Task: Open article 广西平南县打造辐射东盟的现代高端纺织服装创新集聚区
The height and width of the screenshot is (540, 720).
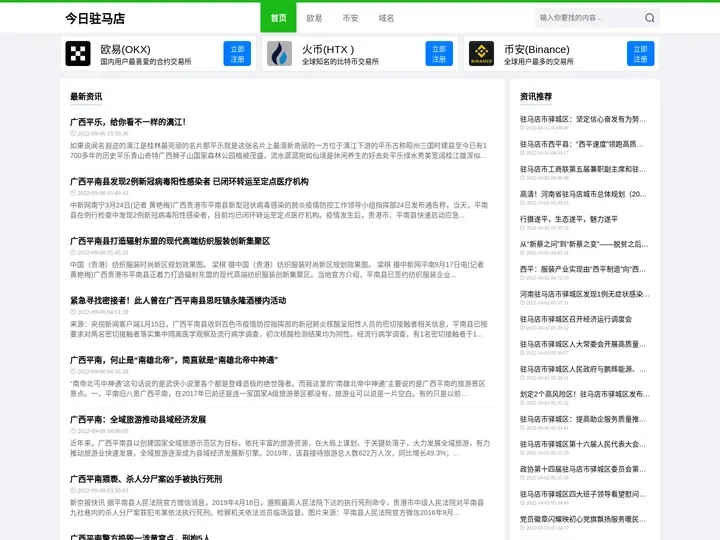Action: 170,241
